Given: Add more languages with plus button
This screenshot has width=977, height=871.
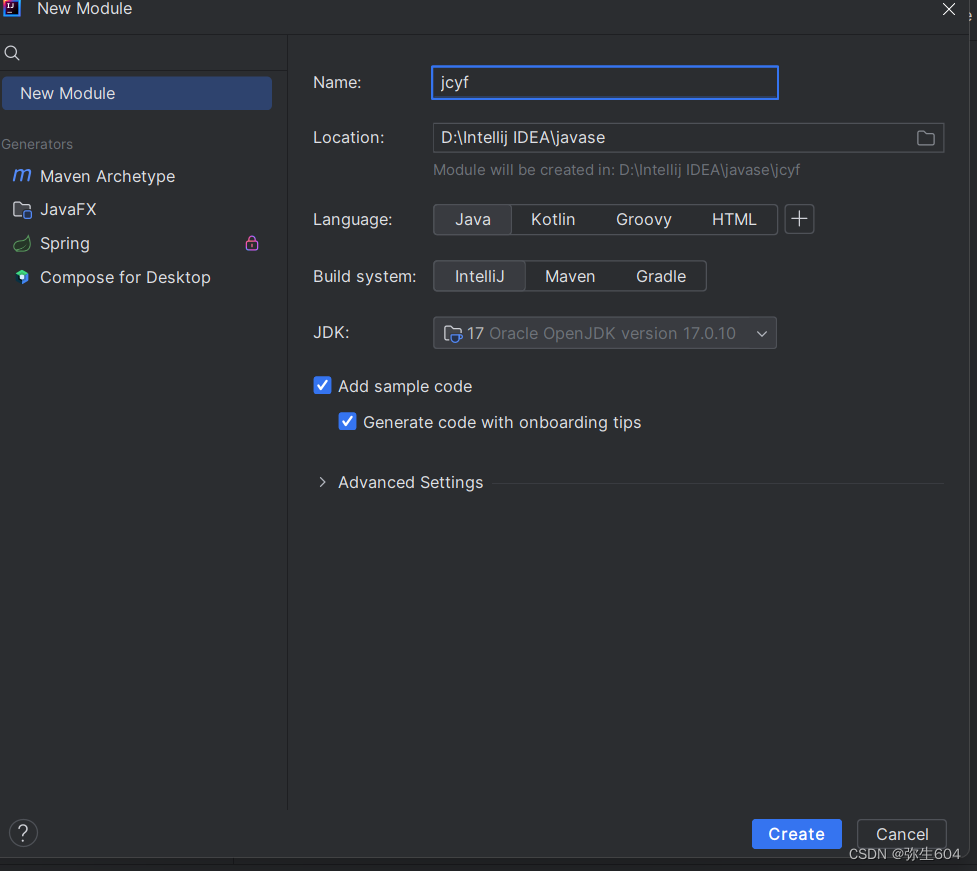Looking at the screenshot, I should (799, 219).
